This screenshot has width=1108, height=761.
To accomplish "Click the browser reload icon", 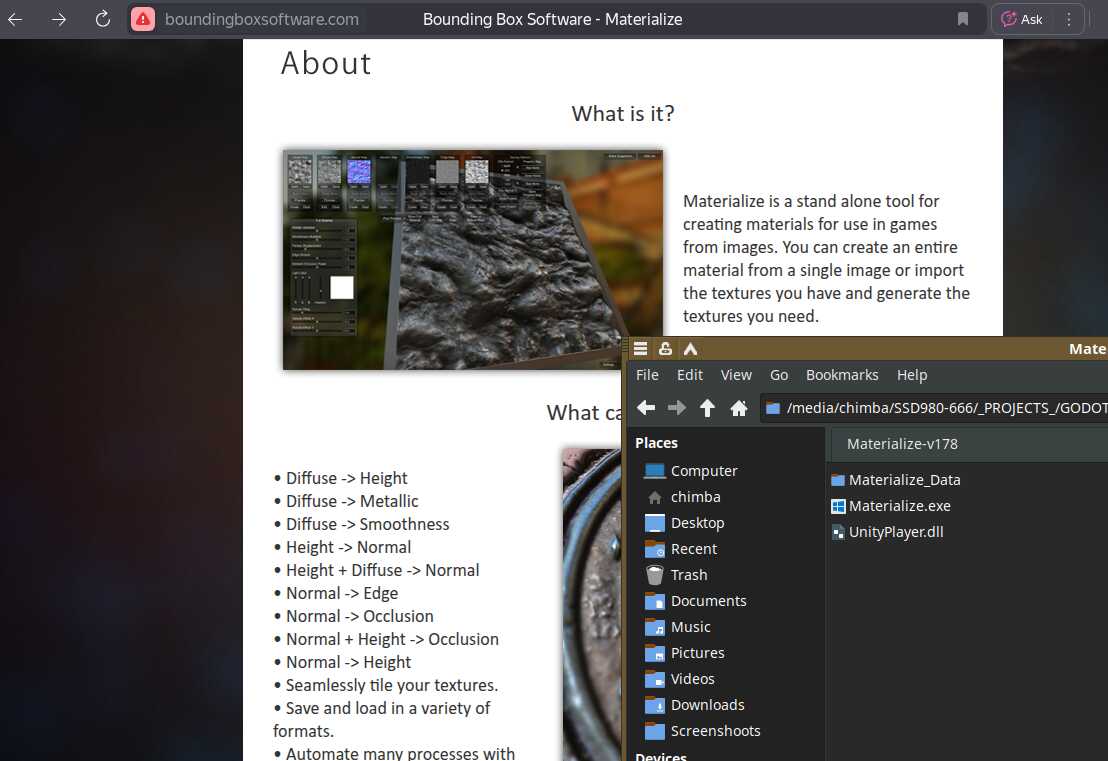I will click(x=102, y=19).
